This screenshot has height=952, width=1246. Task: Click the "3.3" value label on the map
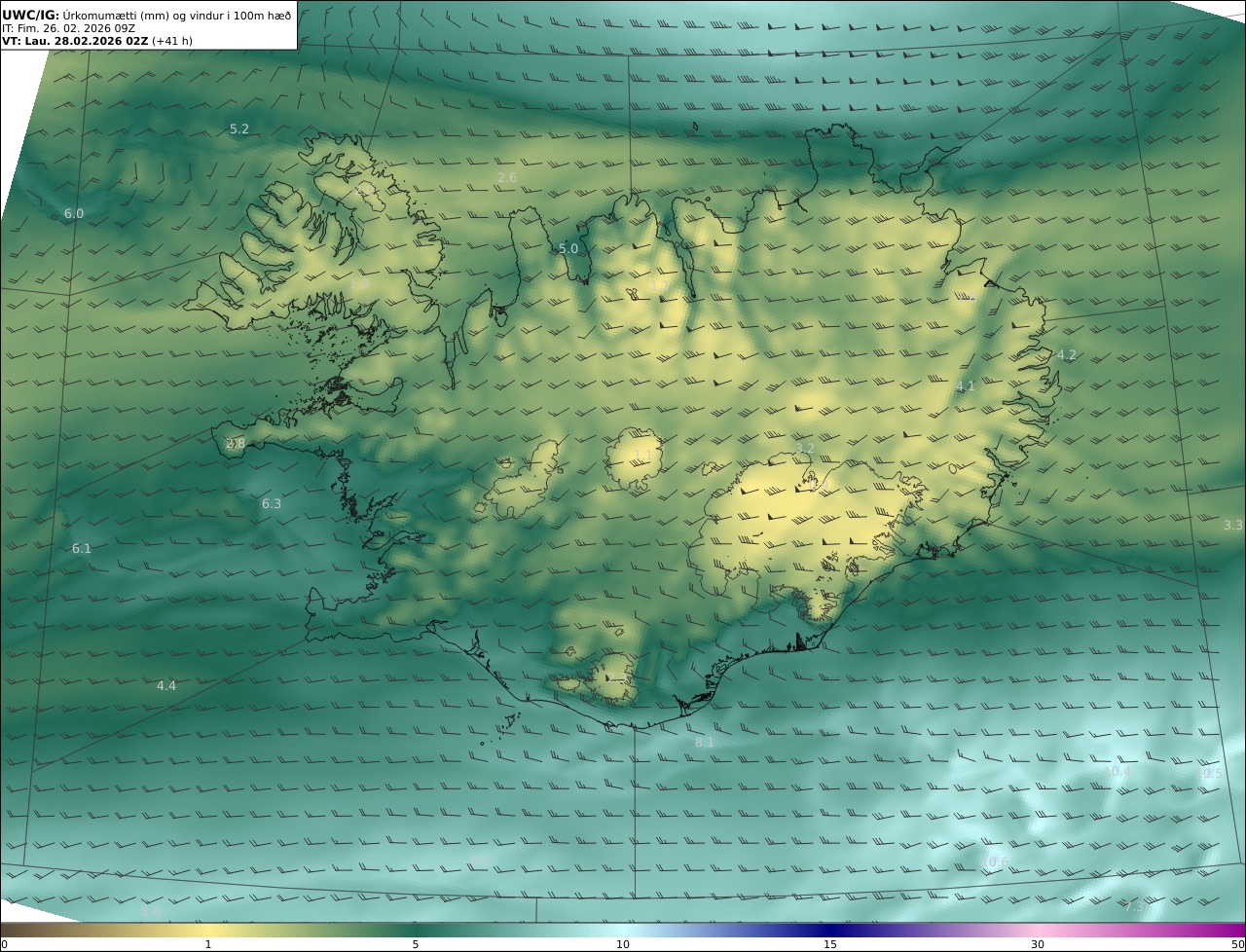click(1233, 525)
